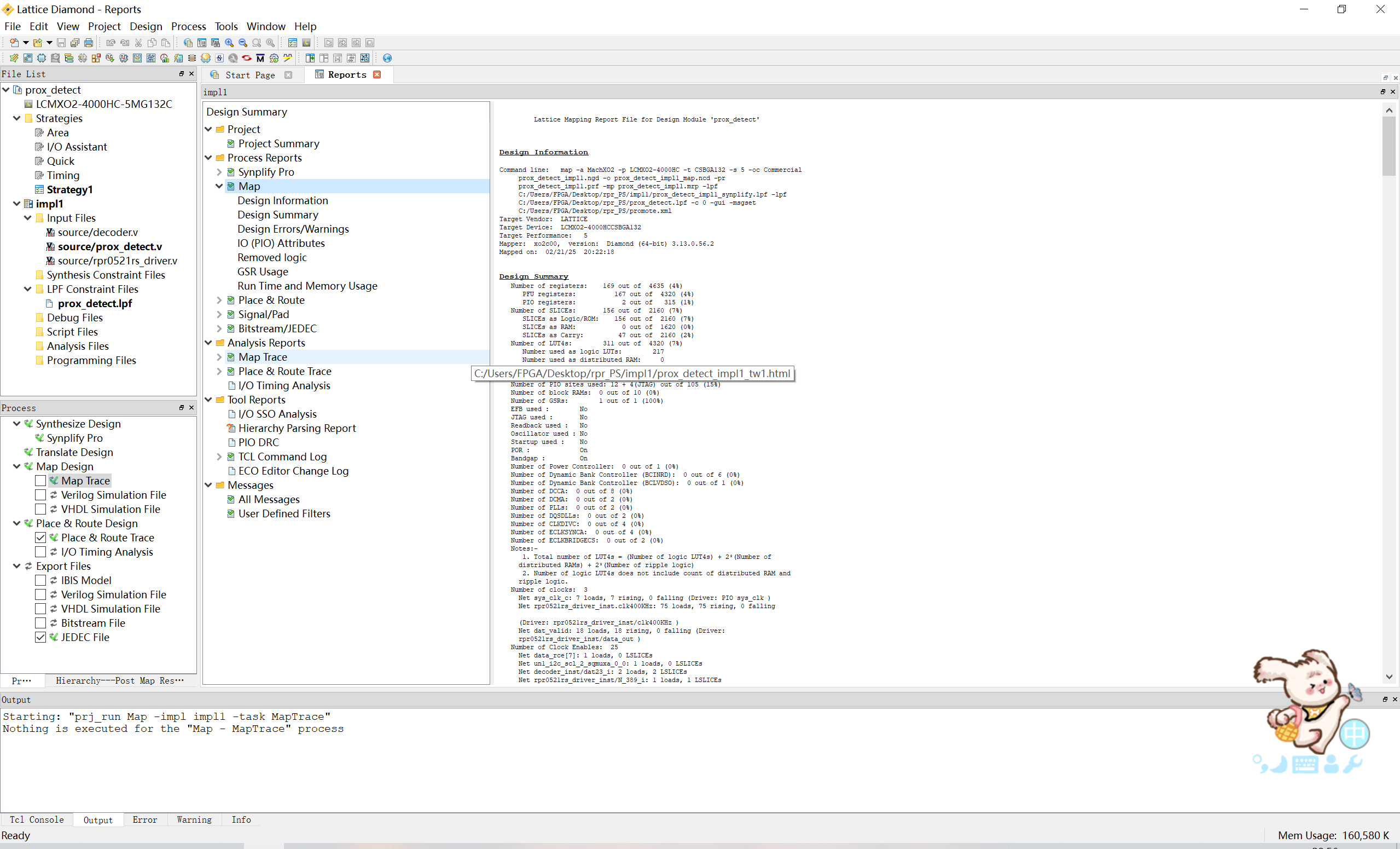Select Project Summary in report tree
1400x849 pixels.
tap(278, 143)
